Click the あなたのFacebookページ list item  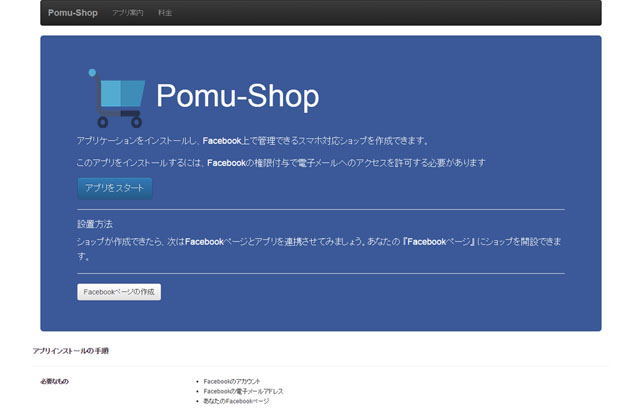236,401
